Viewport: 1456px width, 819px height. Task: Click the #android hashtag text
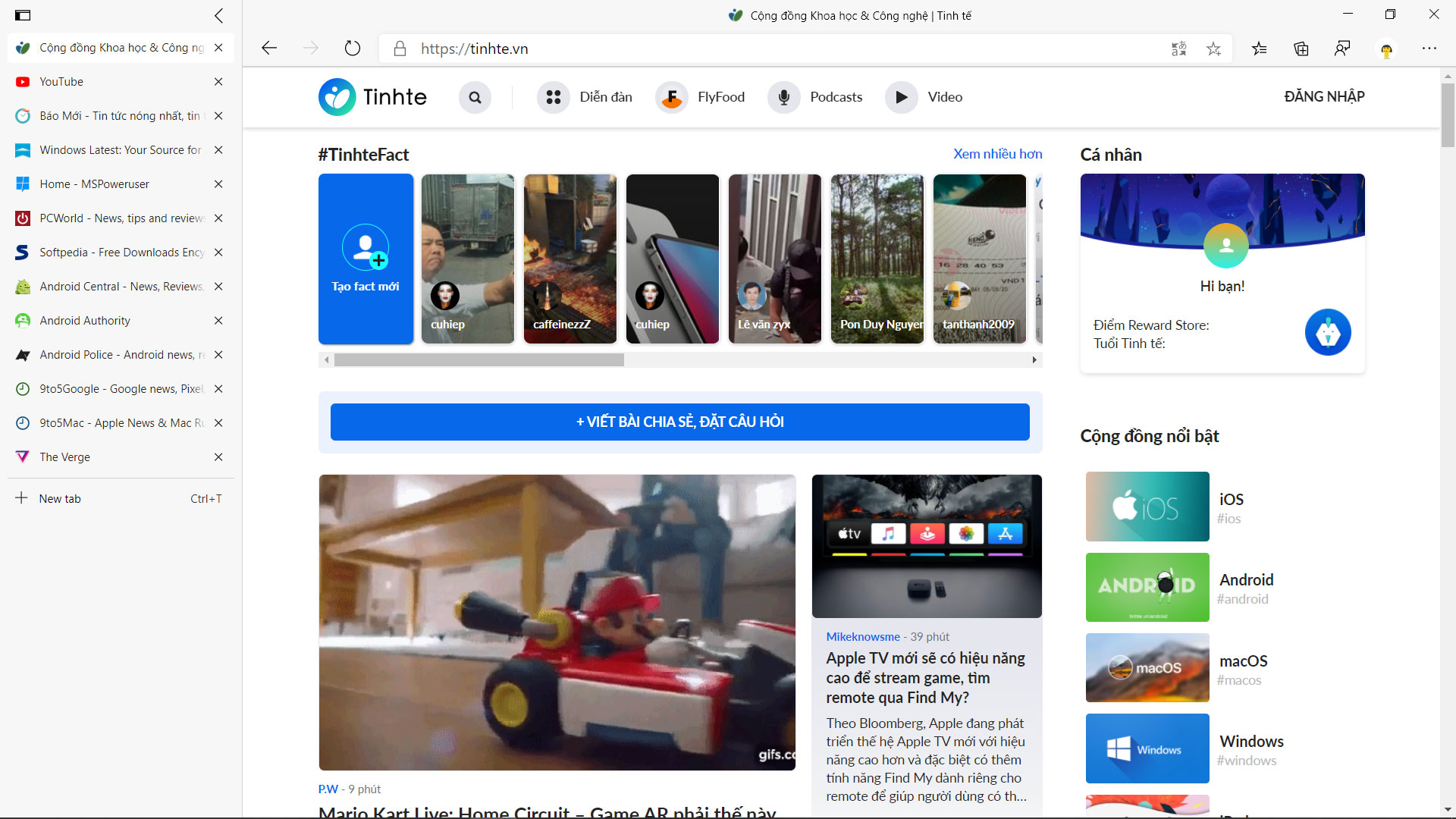(x=1242, y=599)
